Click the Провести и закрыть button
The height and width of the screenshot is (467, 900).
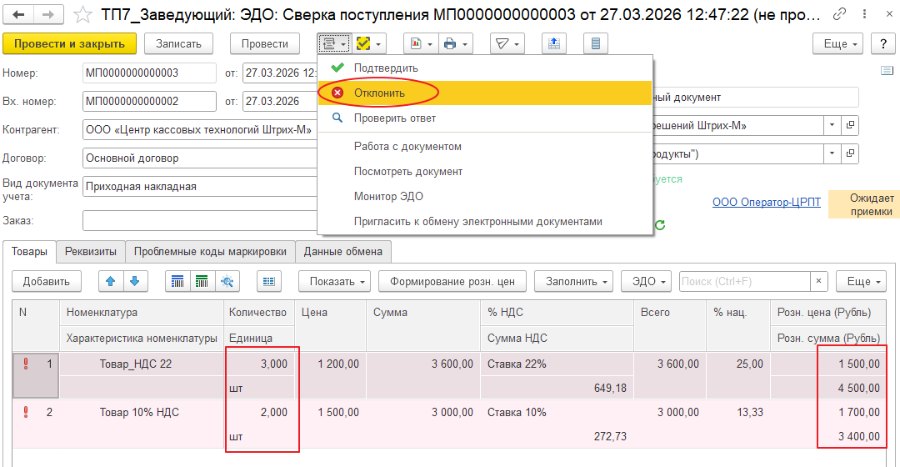[69, 44]
